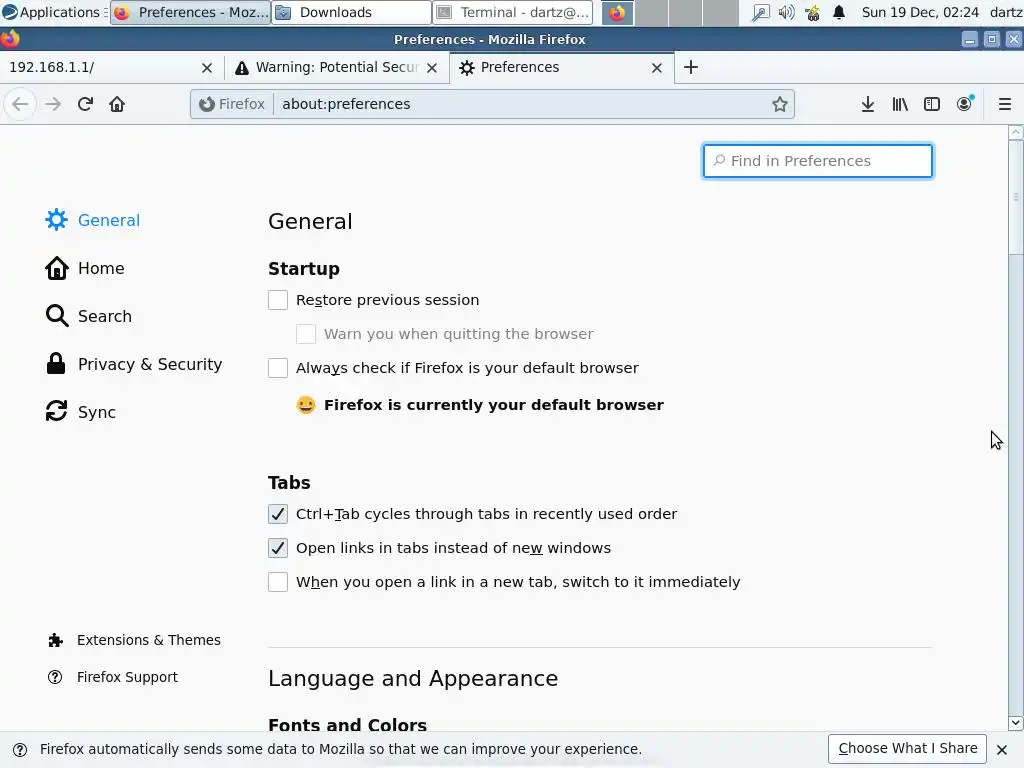Screen dimensions: 1024x768
Task: Switch to the Downloads window in taskbar
Action: tap(351, 12)
